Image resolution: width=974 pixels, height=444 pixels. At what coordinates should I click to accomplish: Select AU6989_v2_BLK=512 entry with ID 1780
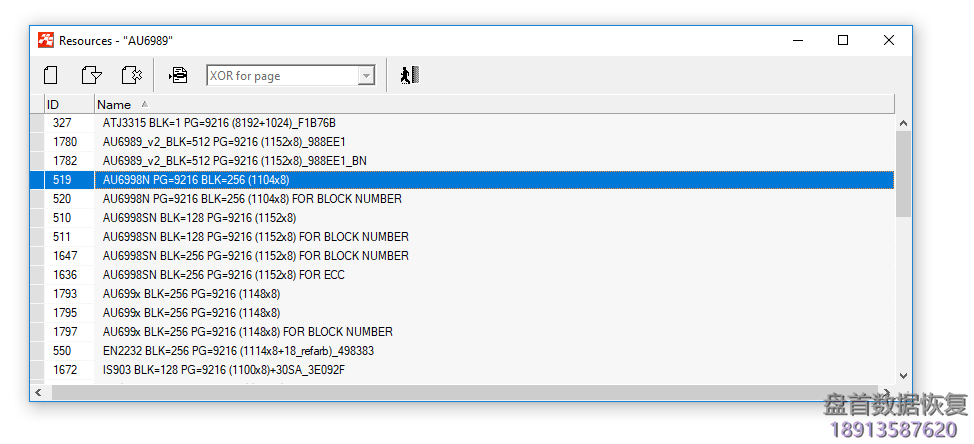(224, 142)
